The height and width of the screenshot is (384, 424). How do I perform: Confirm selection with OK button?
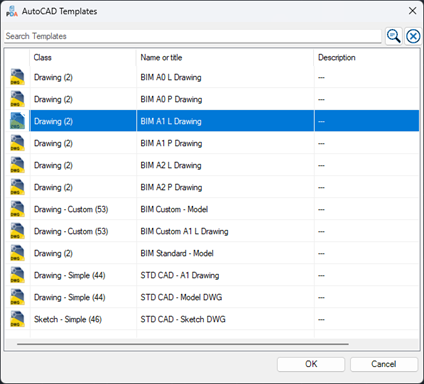tap(311, 364)
